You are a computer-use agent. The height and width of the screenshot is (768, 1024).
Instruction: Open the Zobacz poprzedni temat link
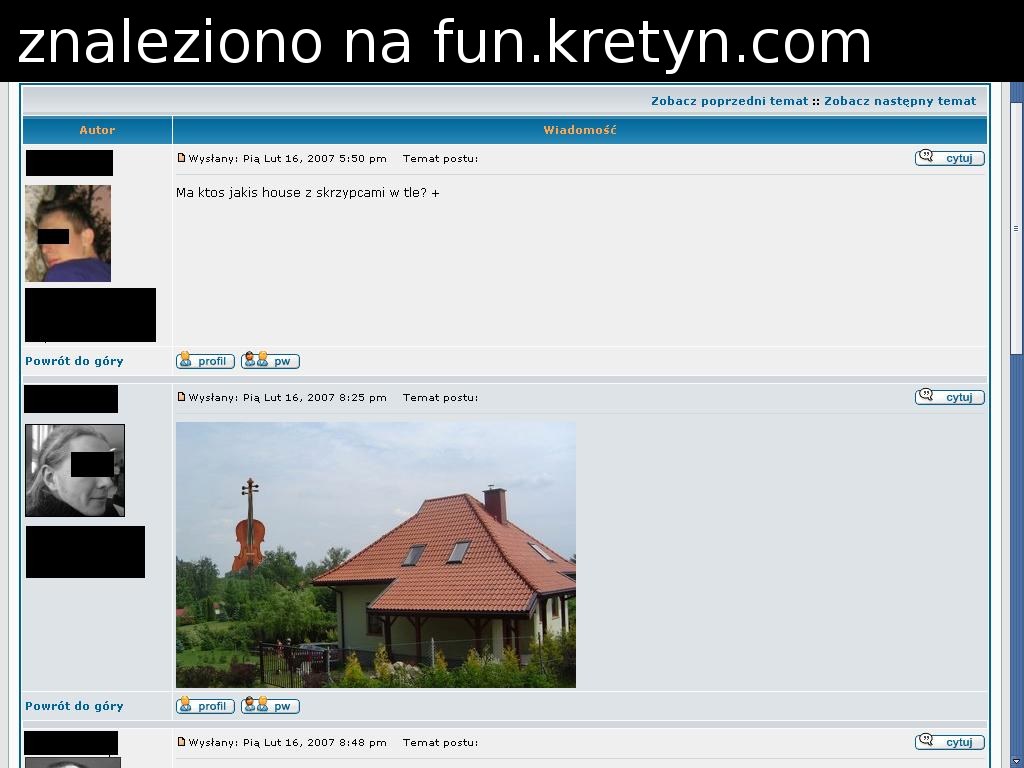coord(729,101)
